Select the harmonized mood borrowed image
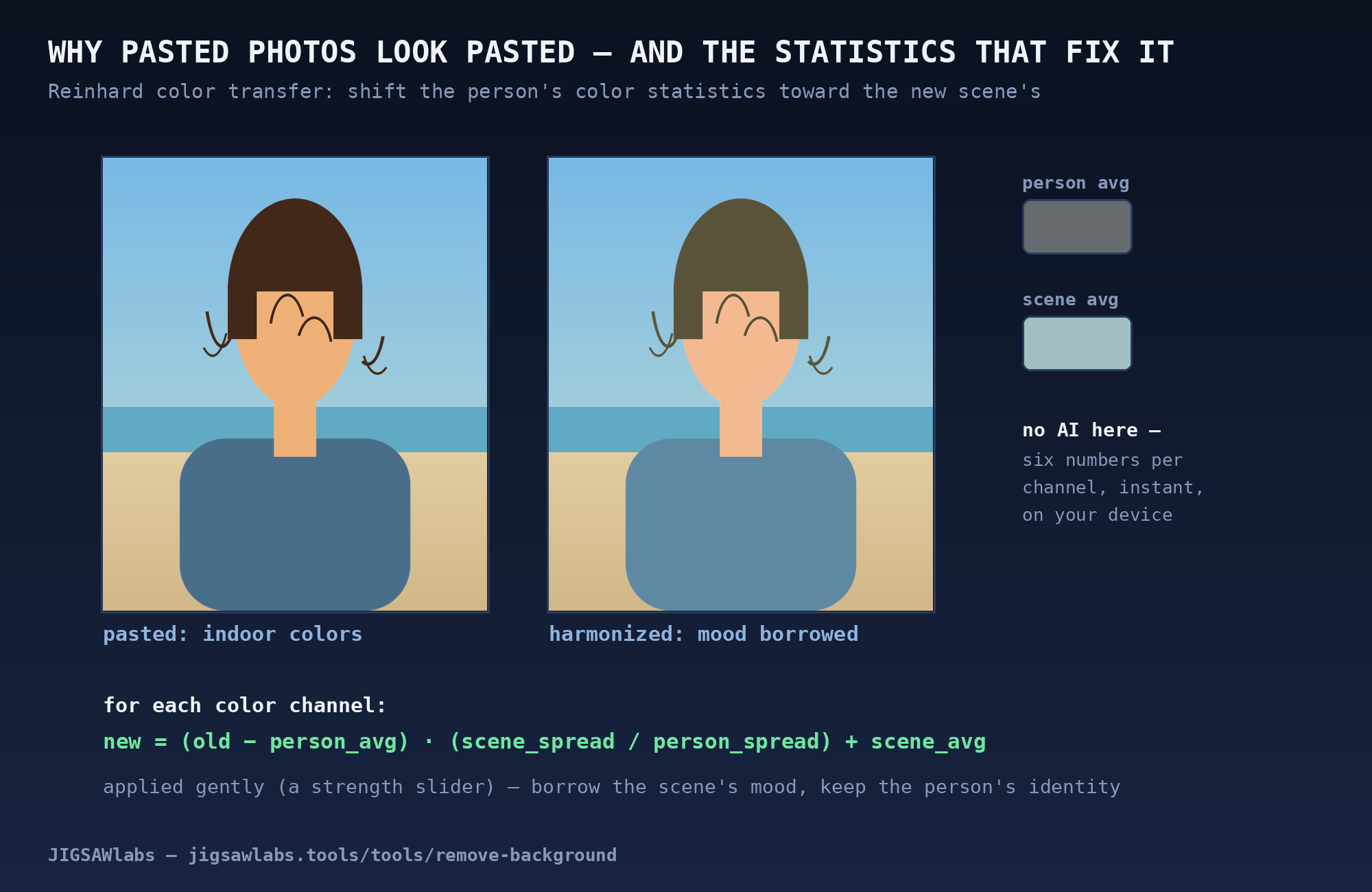The width and height of the screenshot is (1372, 892). (741, 384)
